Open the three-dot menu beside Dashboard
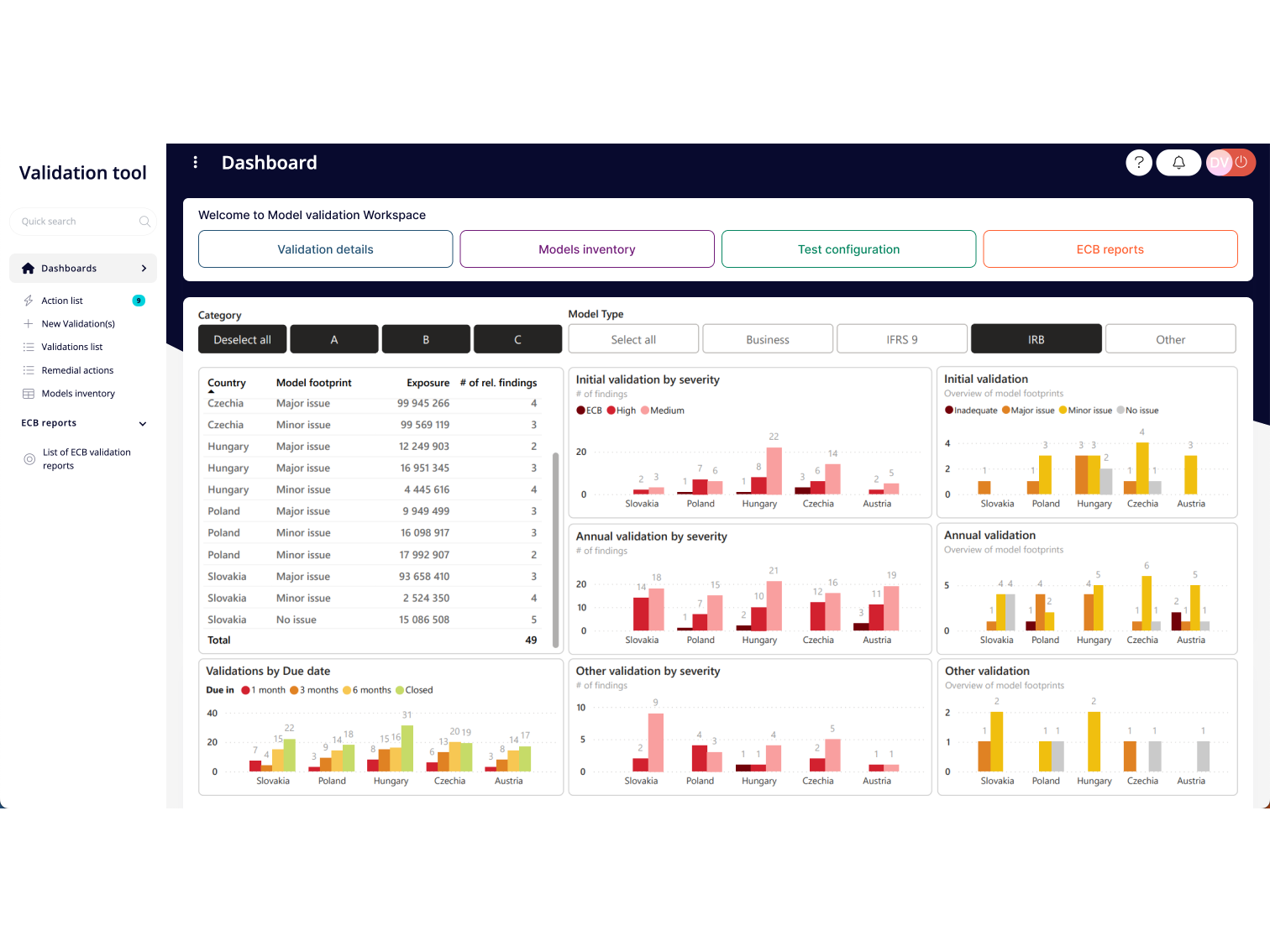The width and height of the screenshot is (1270, 952). point(196,162)
